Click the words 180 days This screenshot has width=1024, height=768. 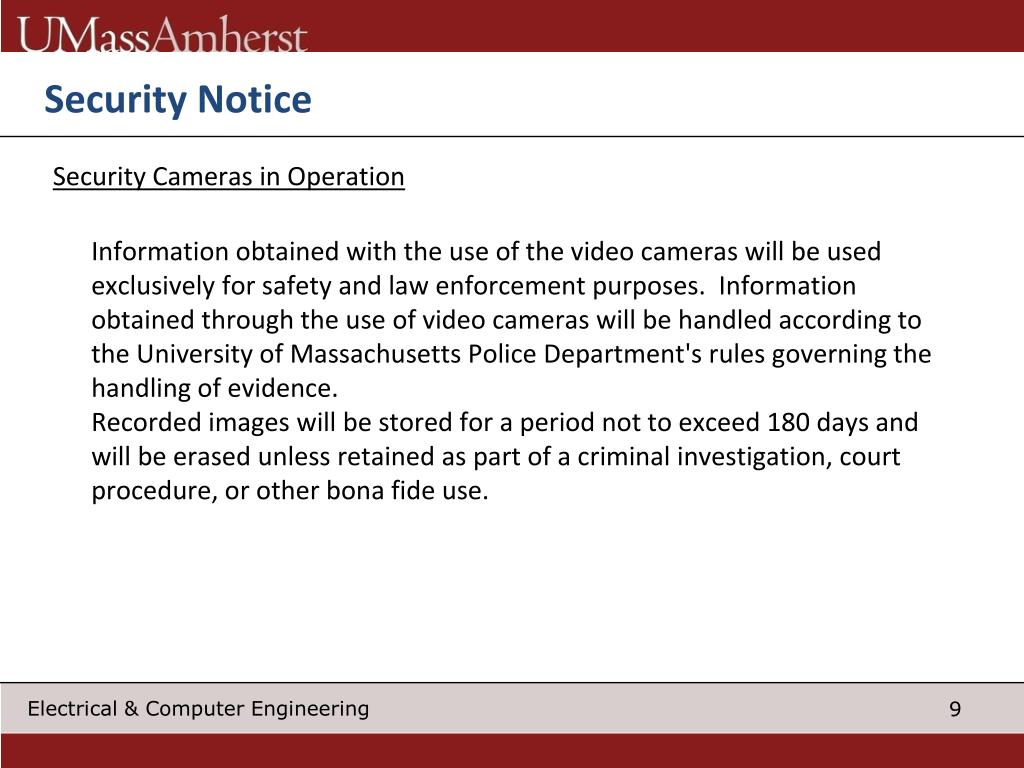point(818,422)
